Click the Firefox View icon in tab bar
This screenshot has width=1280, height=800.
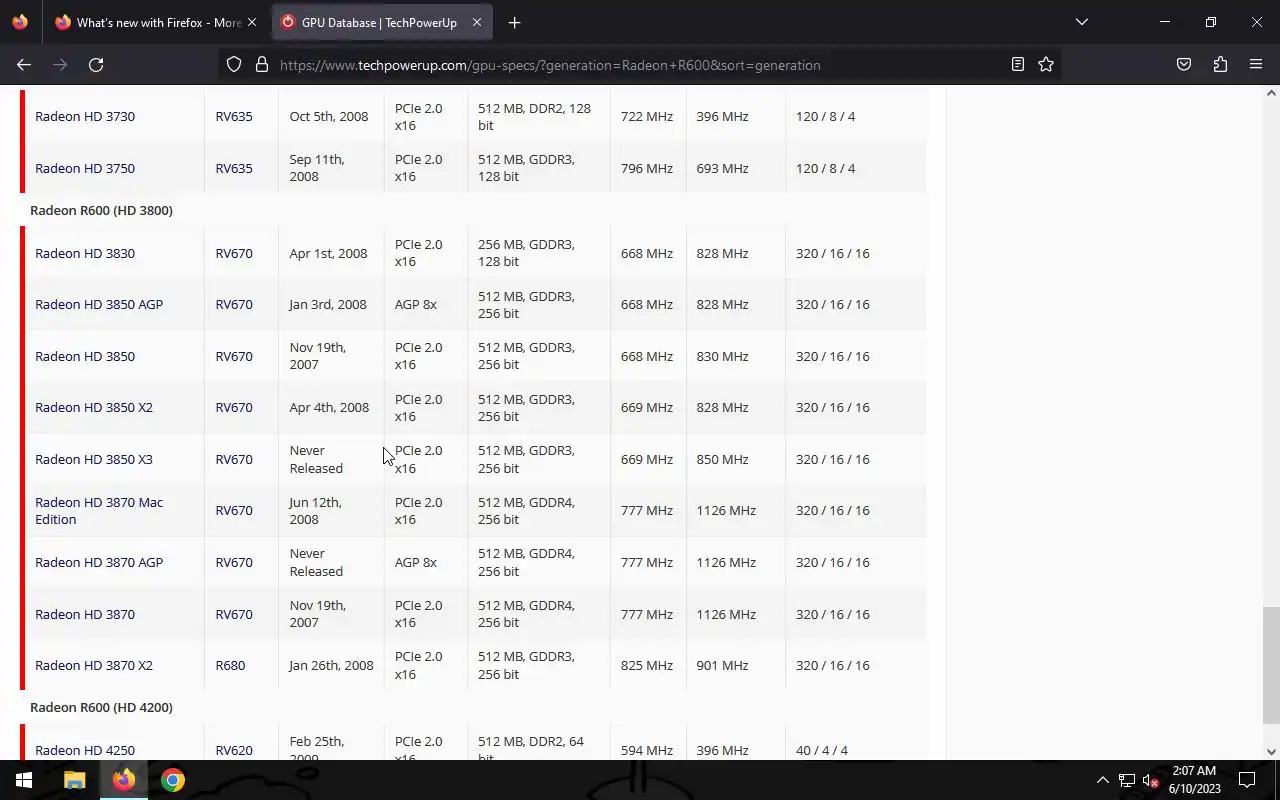coord(20,22)
